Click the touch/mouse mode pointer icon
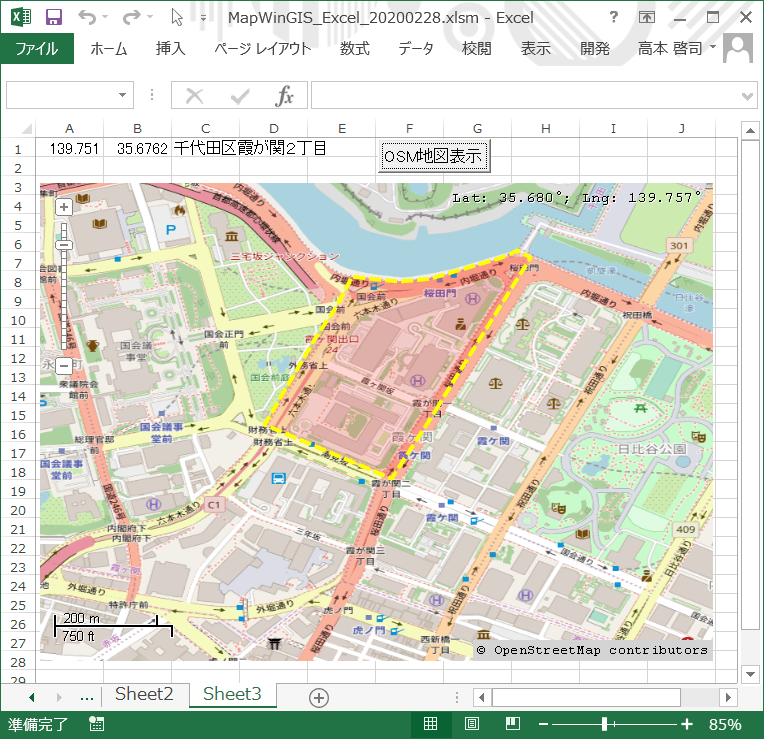 point(177,18)
